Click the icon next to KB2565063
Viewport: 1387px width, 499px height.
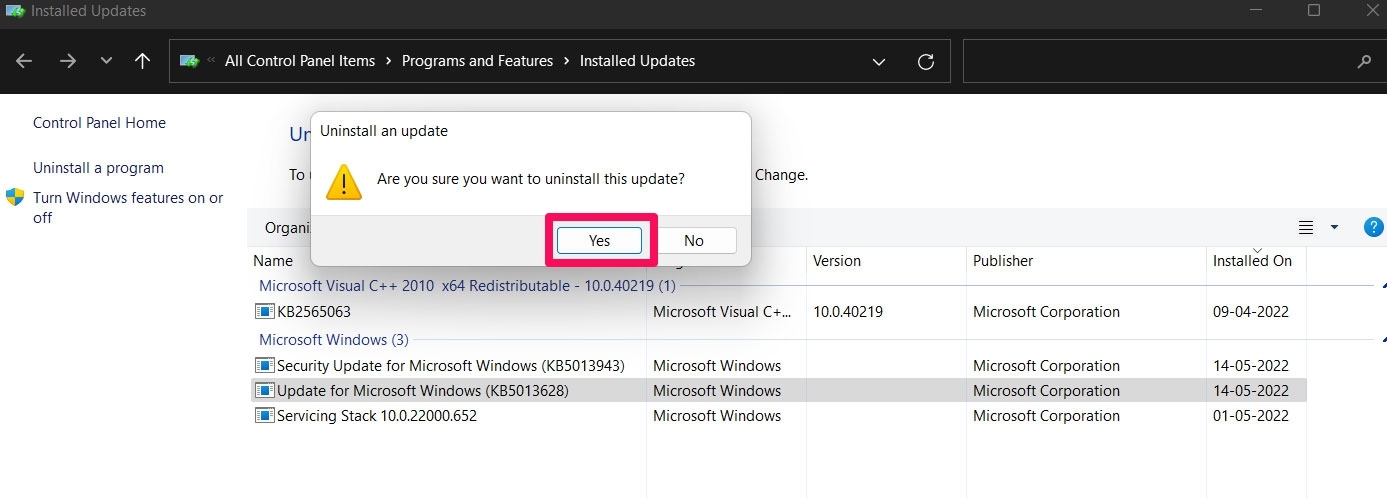click(265, 312)
